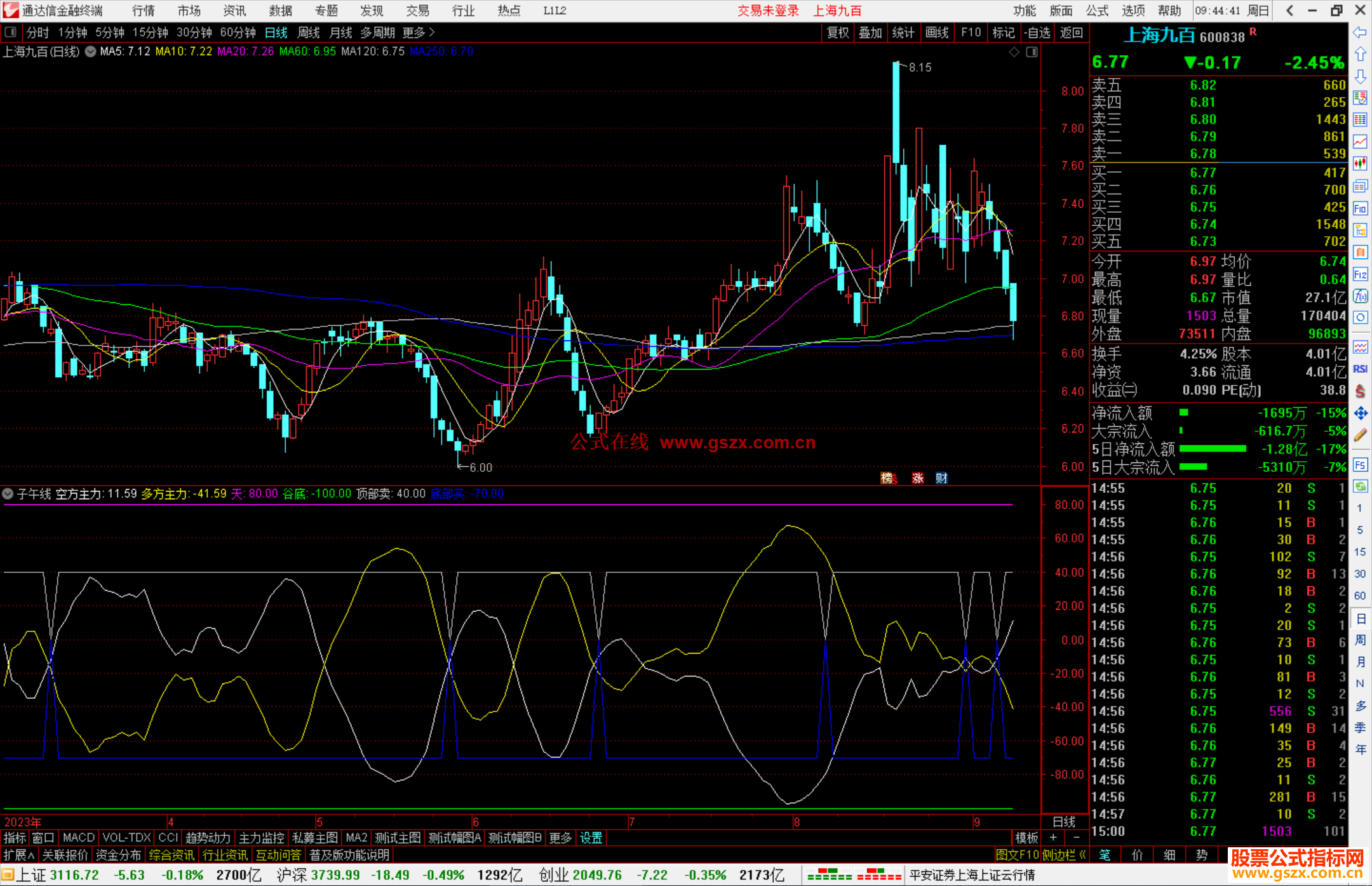This screenshot has width=1372, height=886.
Task: Open the 行情 menu
Action: coord(144,11)
